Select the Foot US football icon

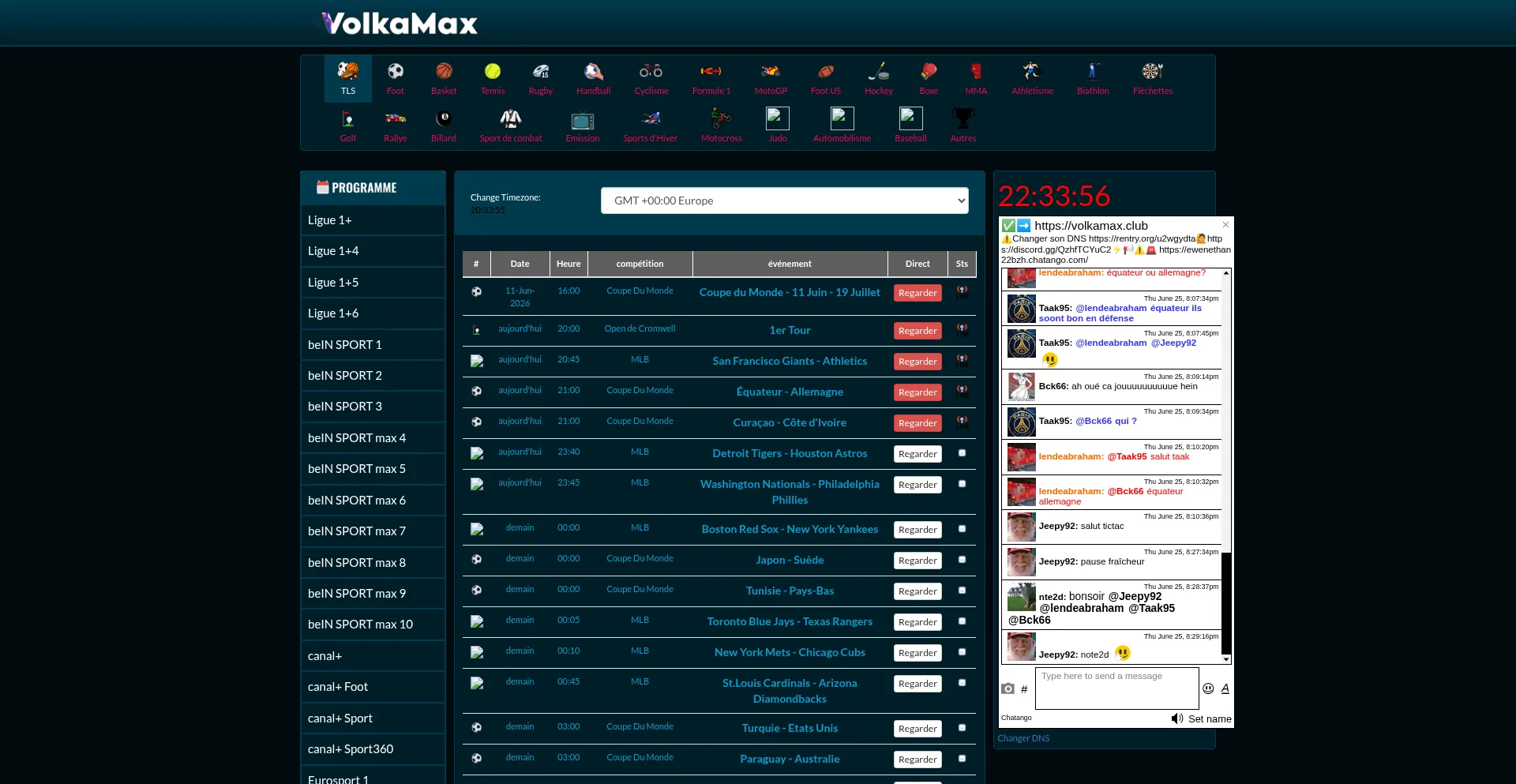pos(826,72)
